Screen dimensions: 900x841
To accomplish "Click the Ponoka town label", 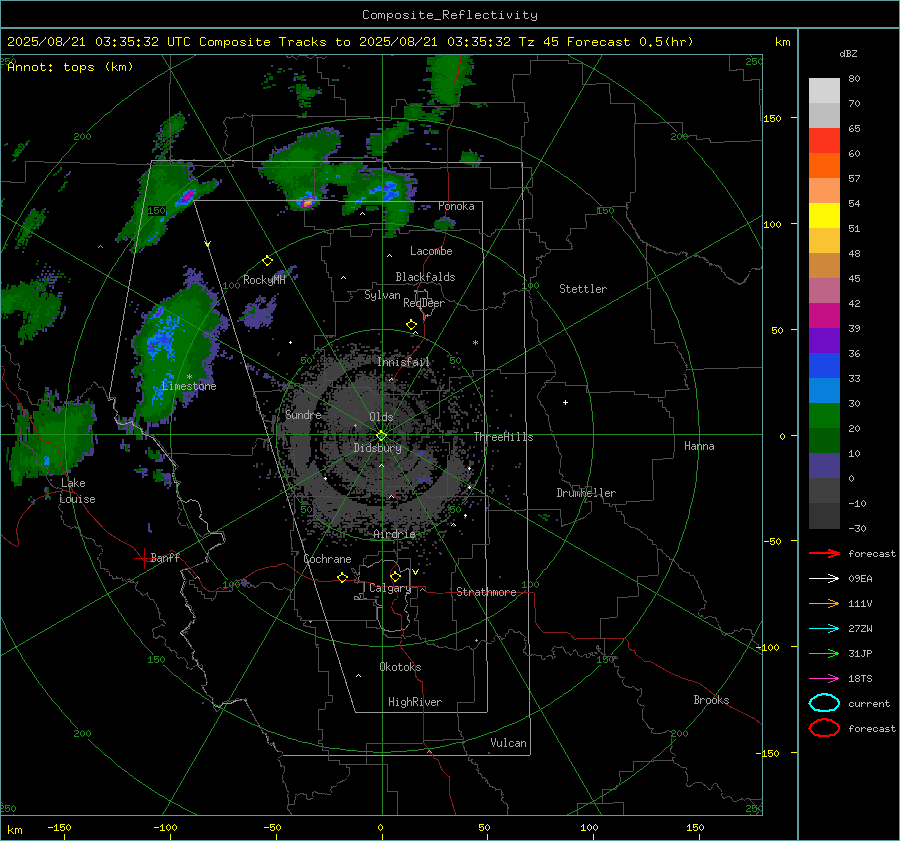I will 456,206.
